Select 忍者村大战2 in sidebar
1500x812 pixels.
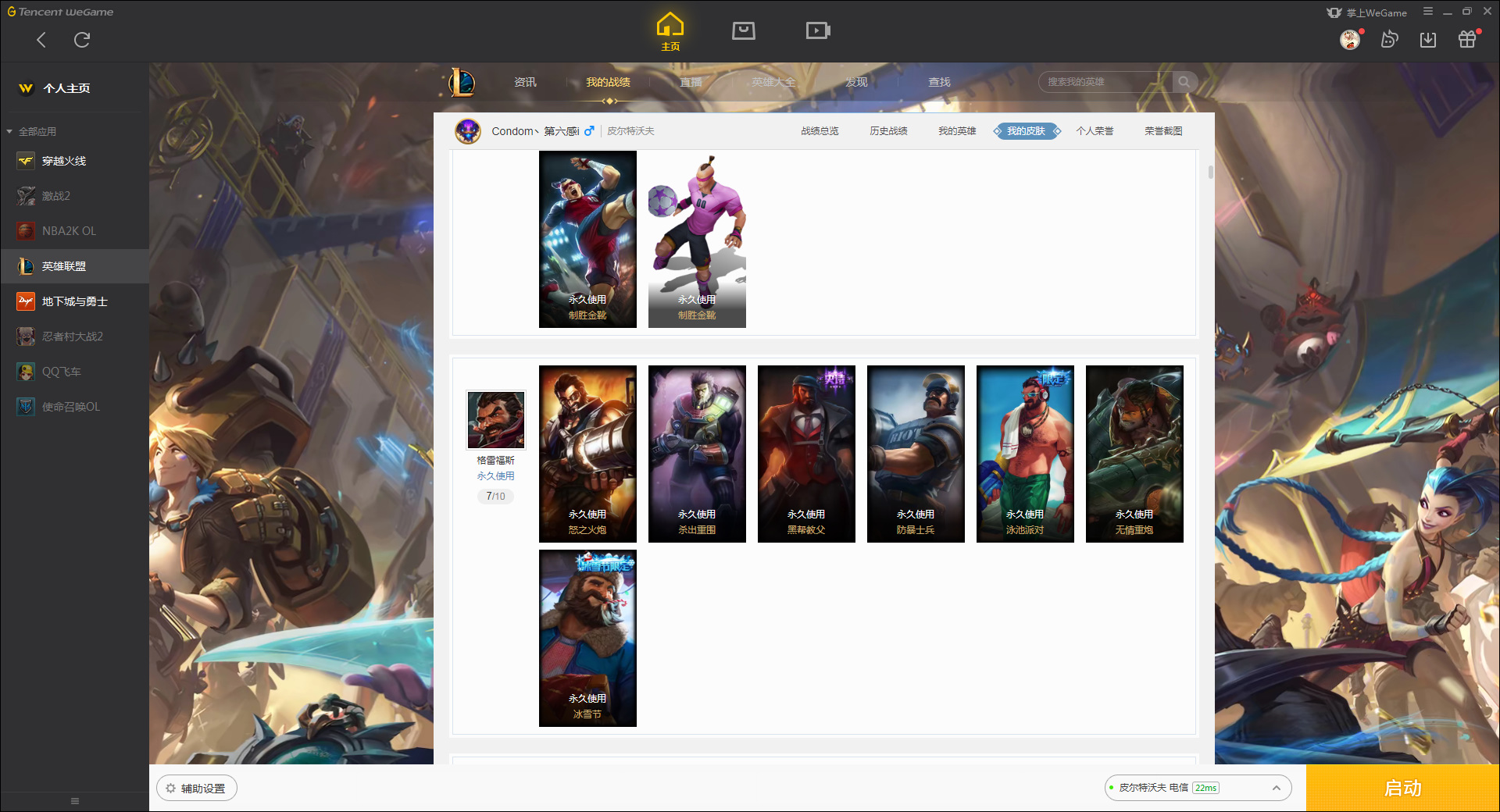74,337
